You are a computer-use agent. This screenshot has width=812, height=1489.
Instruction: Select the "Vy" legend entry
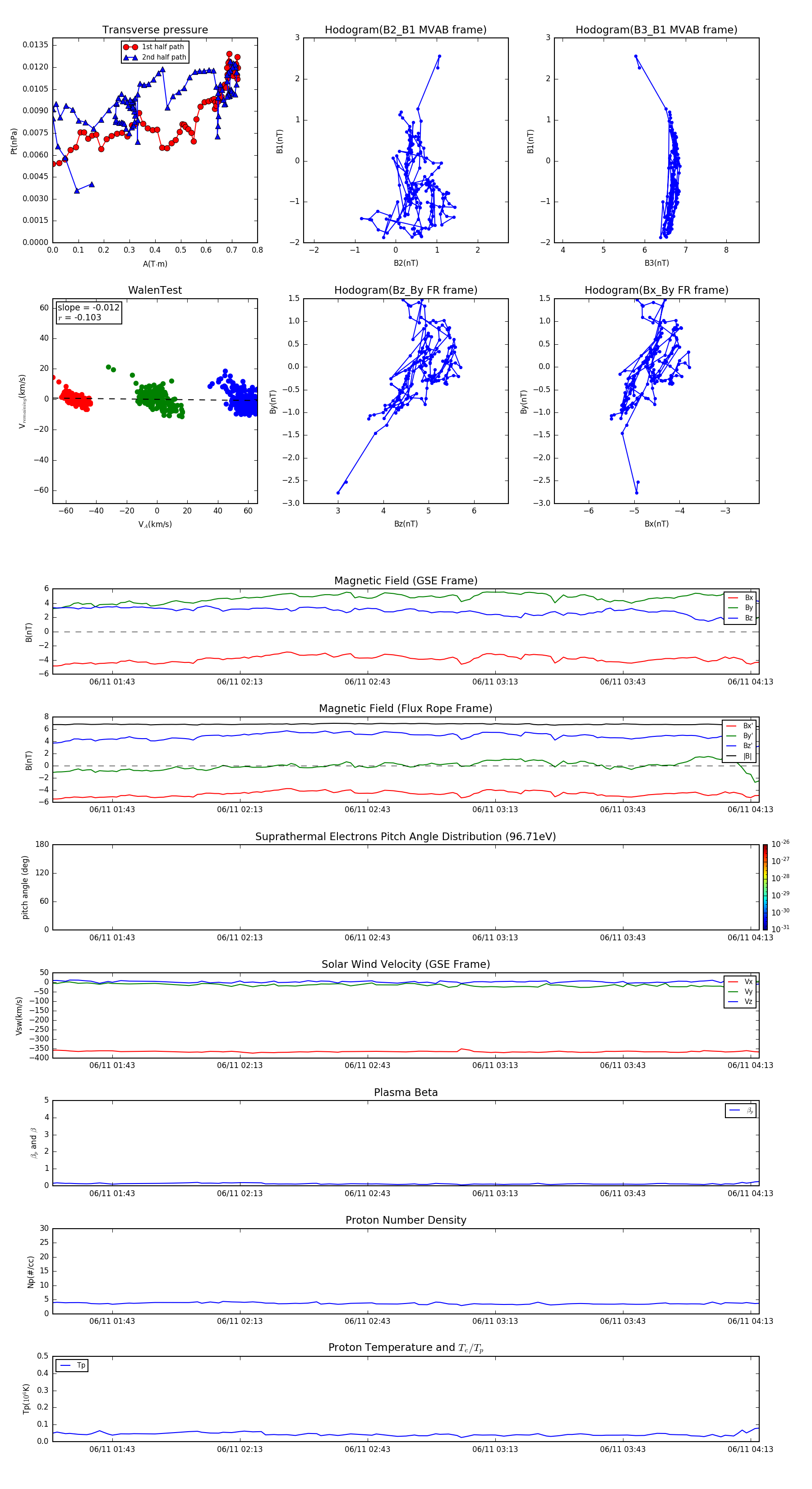(740, 992)
